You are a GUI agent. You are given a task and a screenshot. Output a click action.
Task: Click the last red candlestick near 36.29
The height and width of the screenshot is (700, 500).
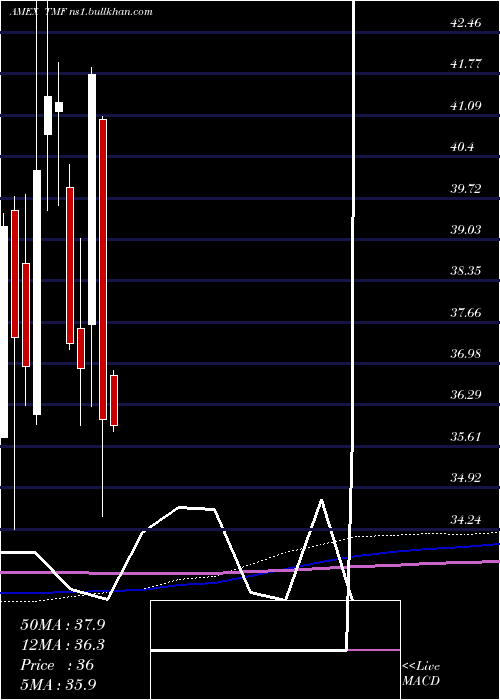[x=114, y=400]
